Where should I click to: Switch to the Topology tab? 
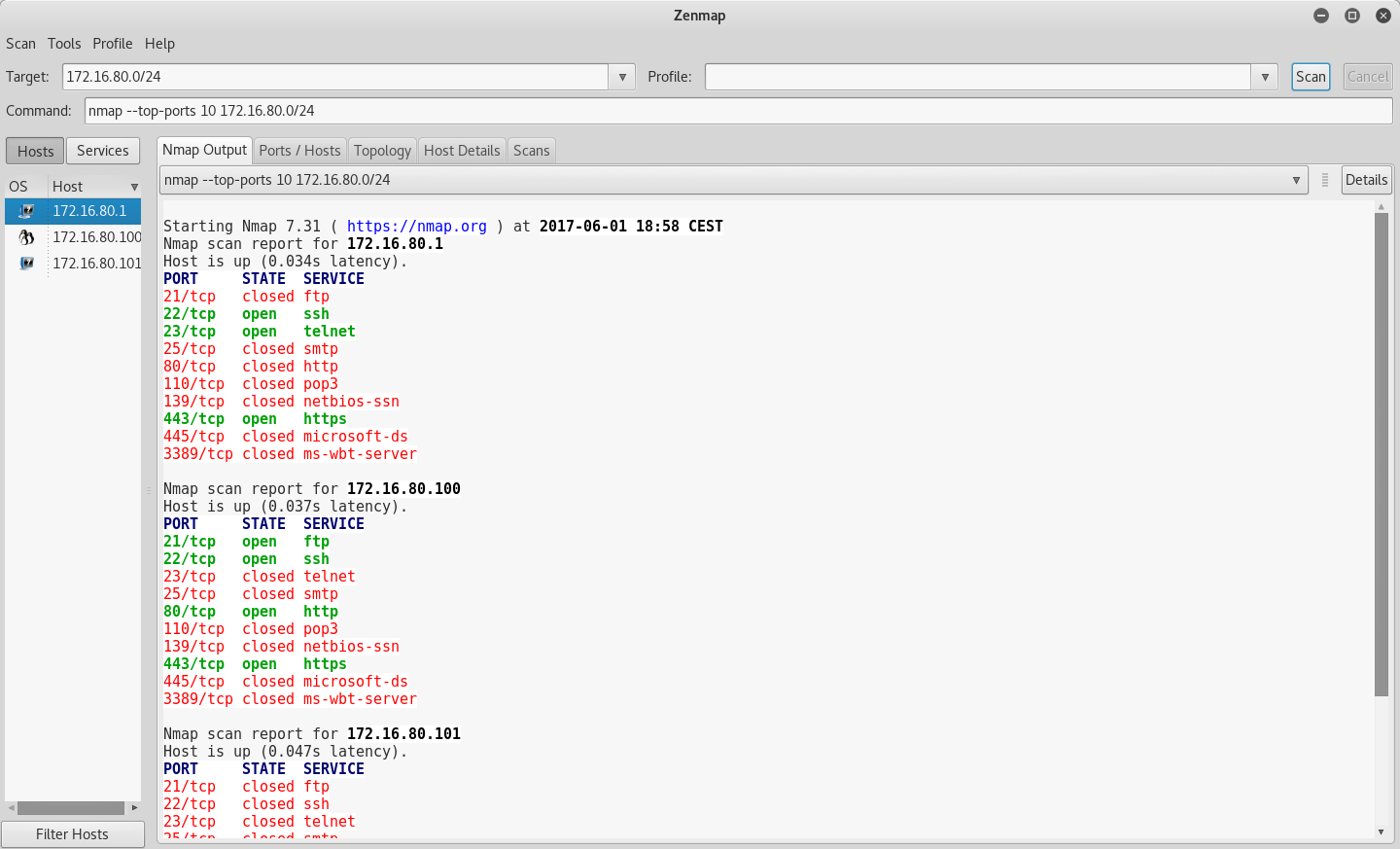(x=382, y=151)
